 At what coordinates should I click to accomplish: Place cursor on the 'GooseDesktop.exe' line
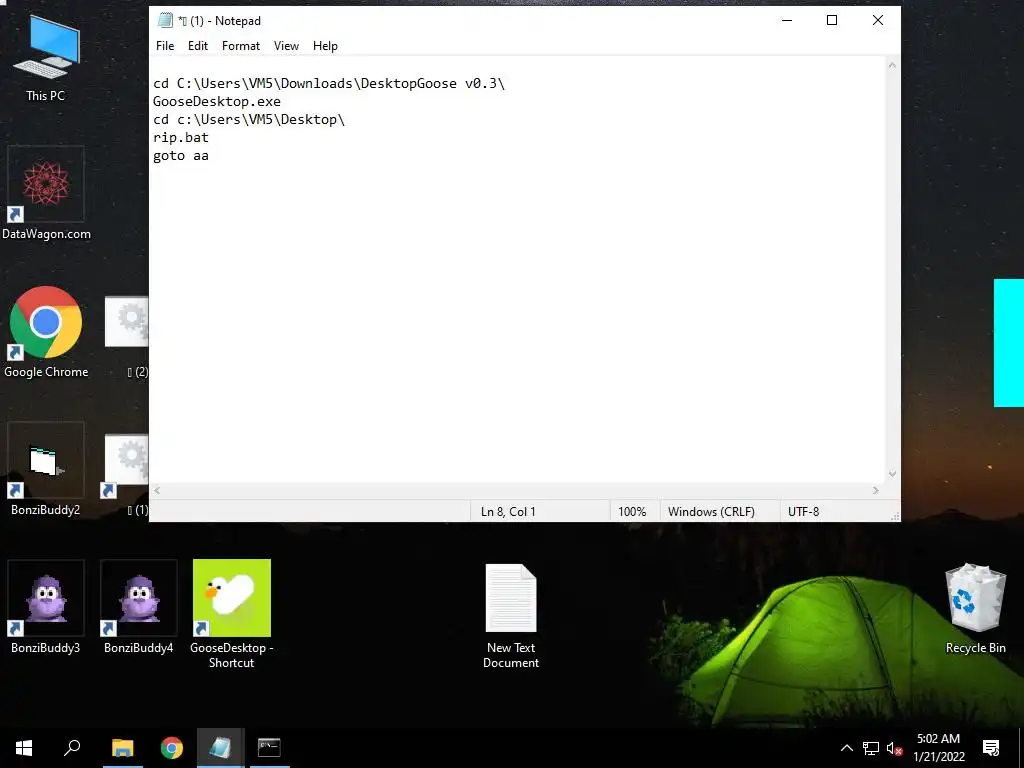click(217, 102)
